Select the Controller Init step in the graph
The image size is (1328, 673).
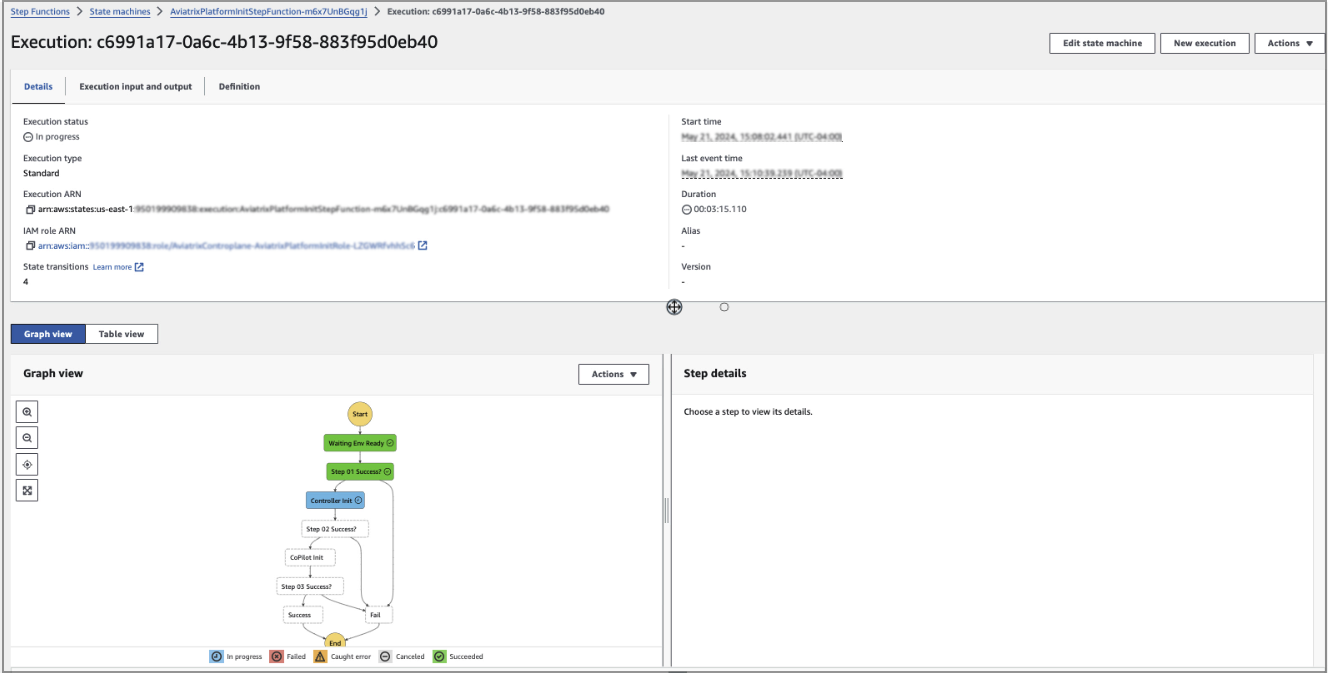(x=335, y=499)
